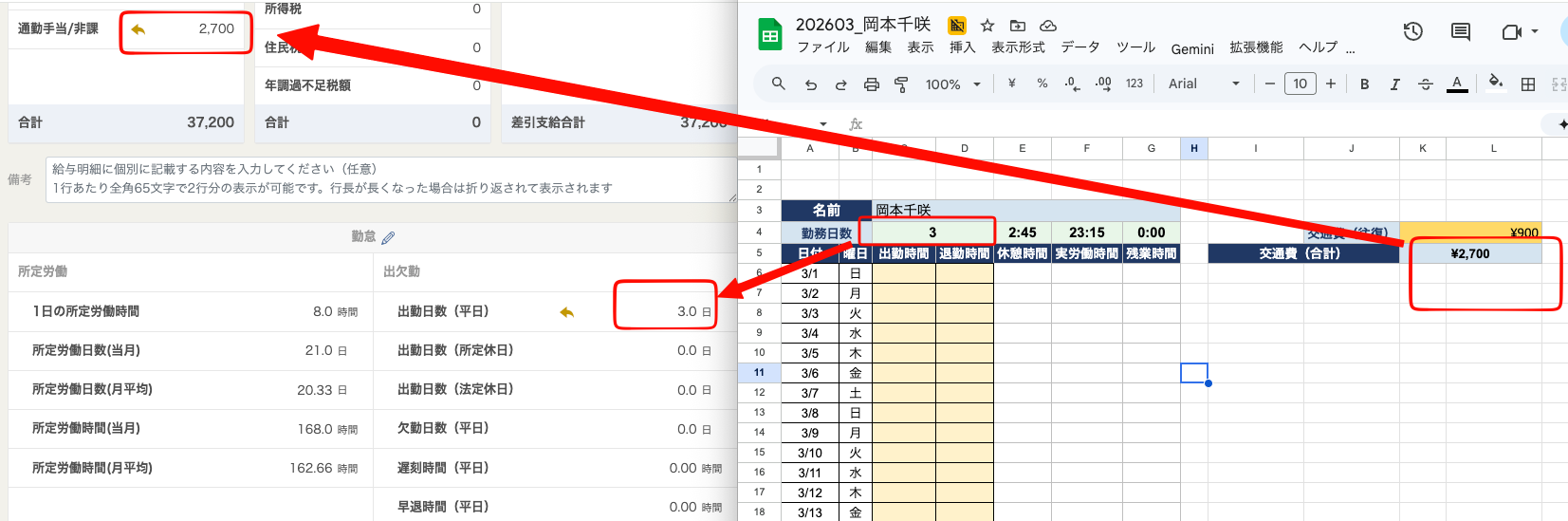The height and width of the screenshot is (521, 1568).
Task: Click the spreadsheet title 202603_岡本千咲
Action: [x=863, y=25]
